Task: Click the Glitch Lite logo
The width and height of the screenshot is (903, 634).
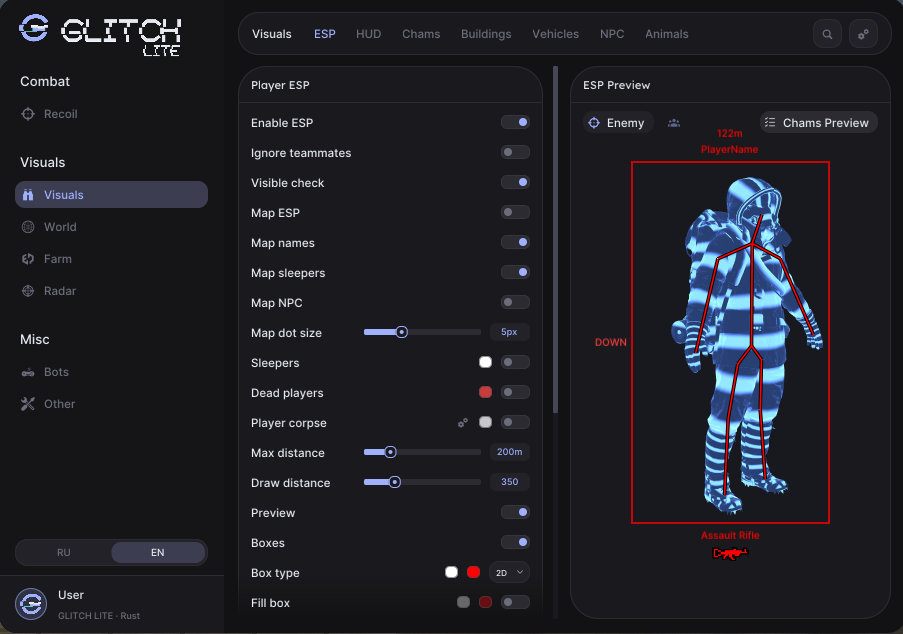Action: click(x=100, y=34)
